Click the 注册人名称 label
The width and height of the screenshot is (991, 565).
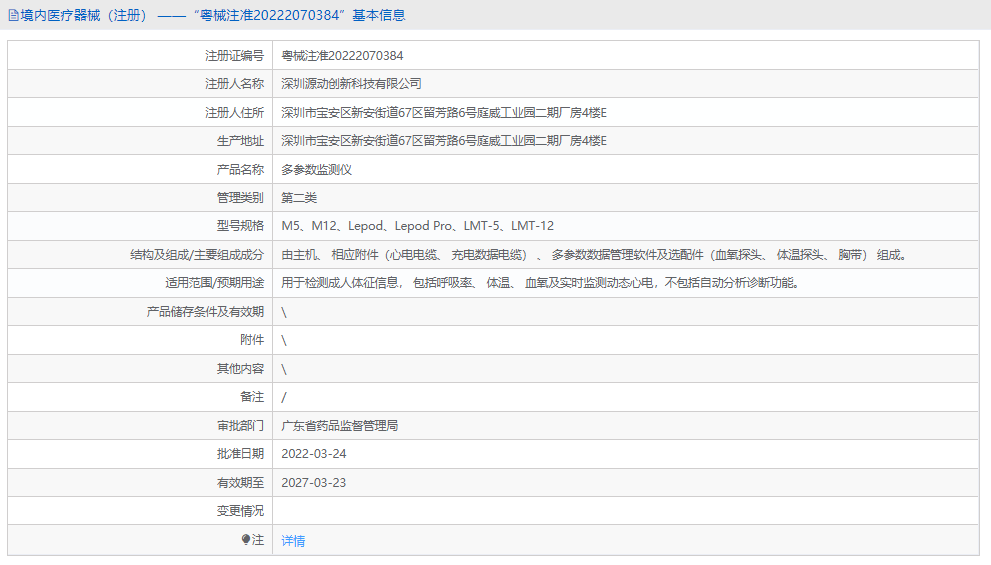234,83
